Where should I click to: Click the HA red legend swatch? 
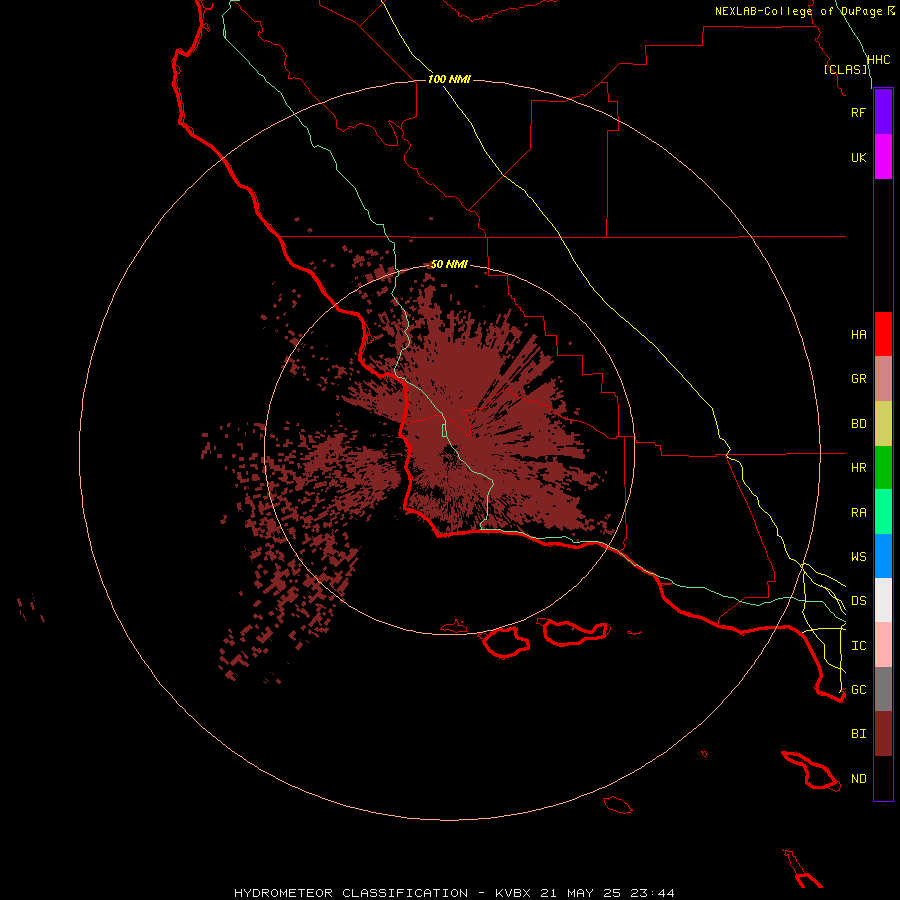point(883,334)
